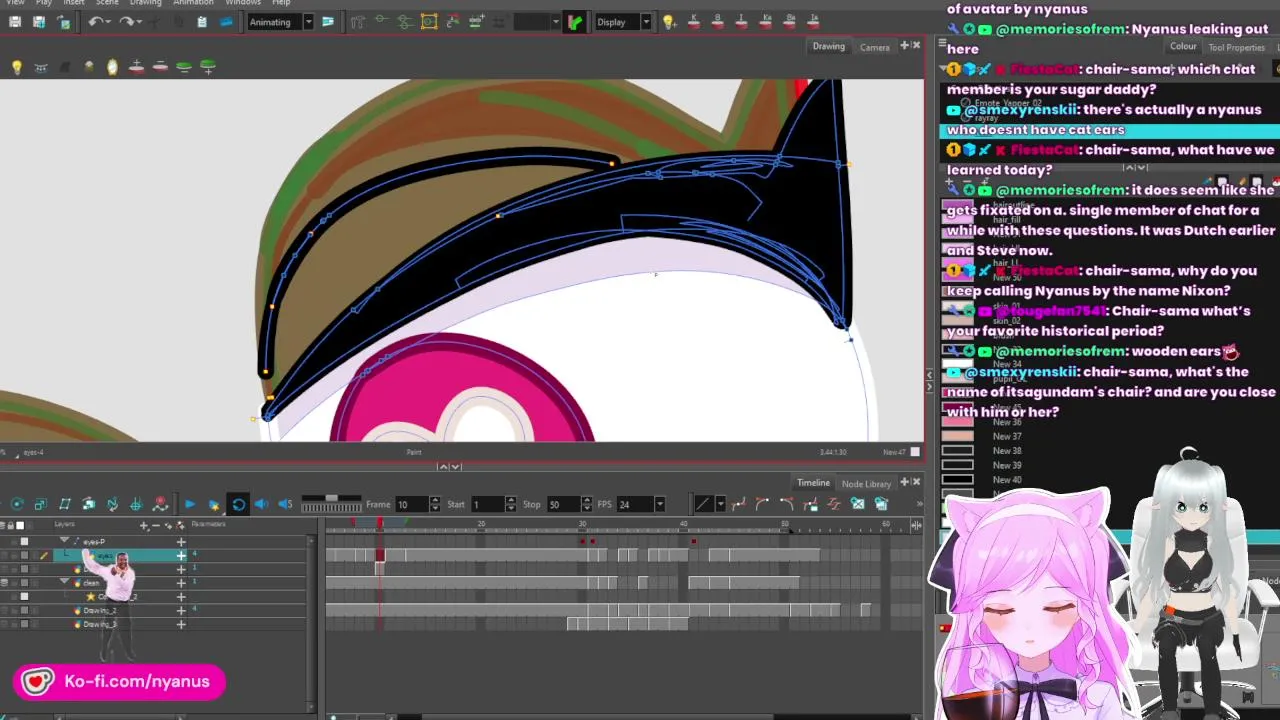
Task: Click the Stop frame input field
Action: 562,504
